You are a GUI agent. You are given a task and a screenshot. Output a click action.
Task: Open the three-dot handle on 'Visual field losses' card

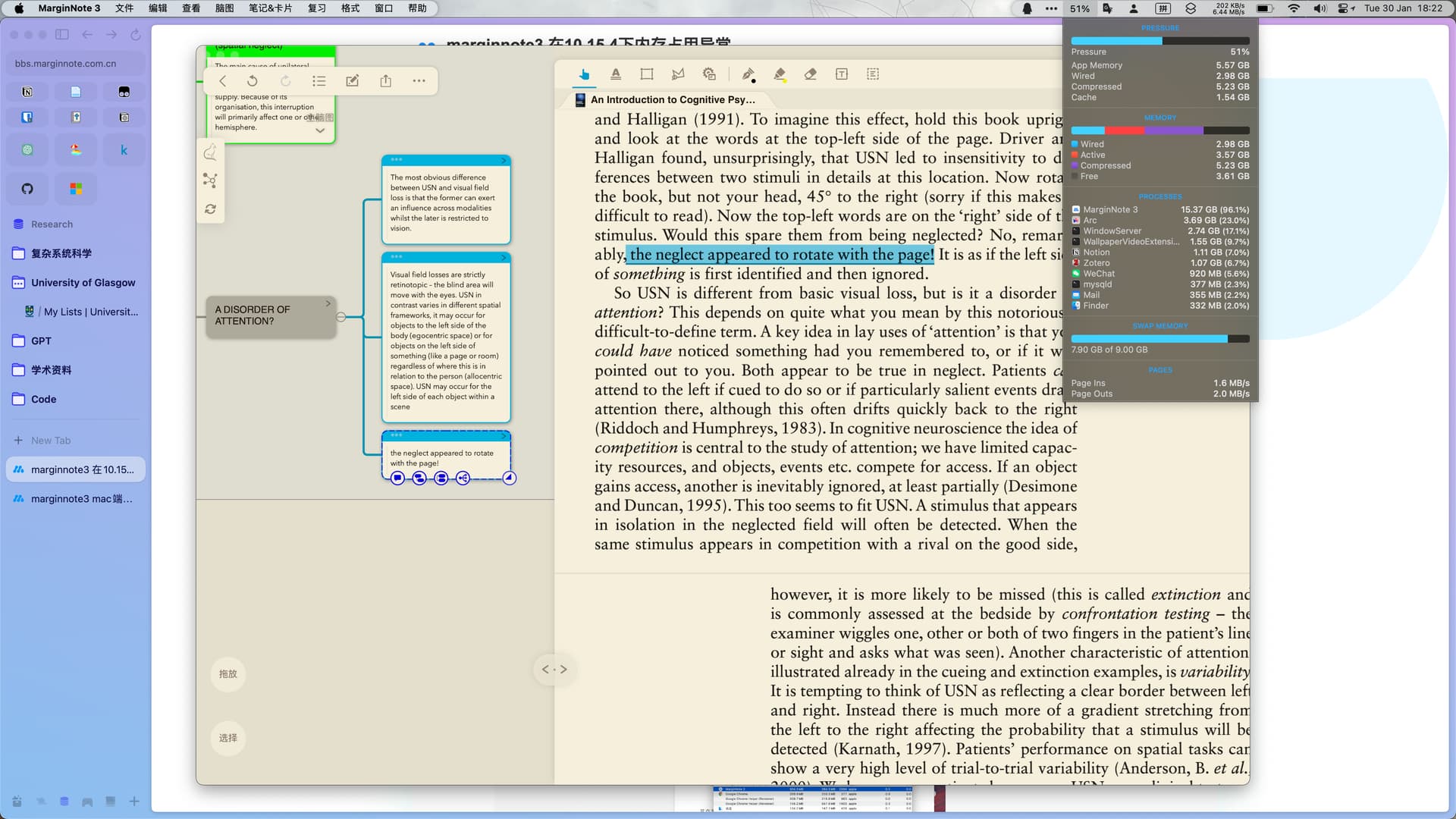(397, 257)
